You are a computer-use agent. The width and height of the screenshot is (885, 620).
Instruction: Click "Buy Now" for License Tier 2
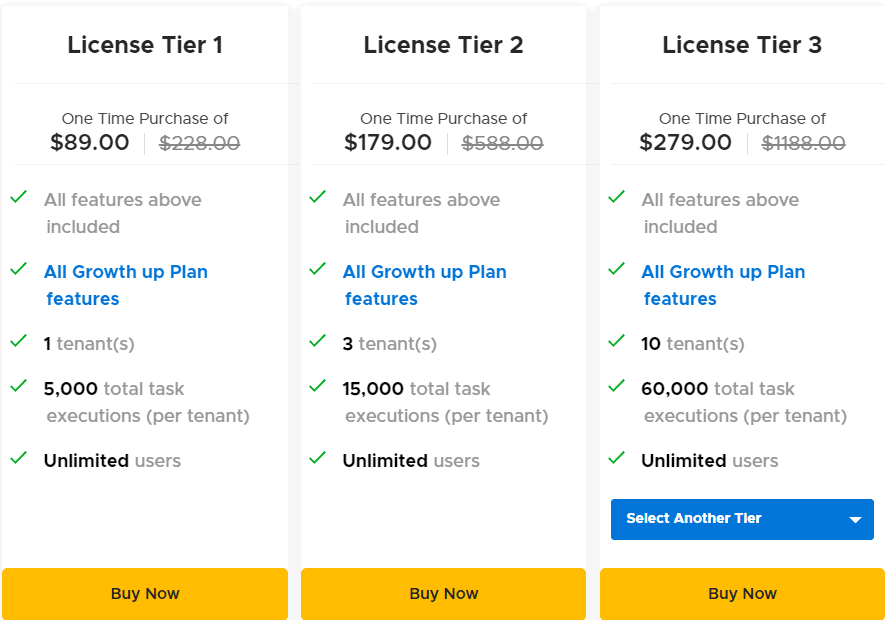(443, 593)
